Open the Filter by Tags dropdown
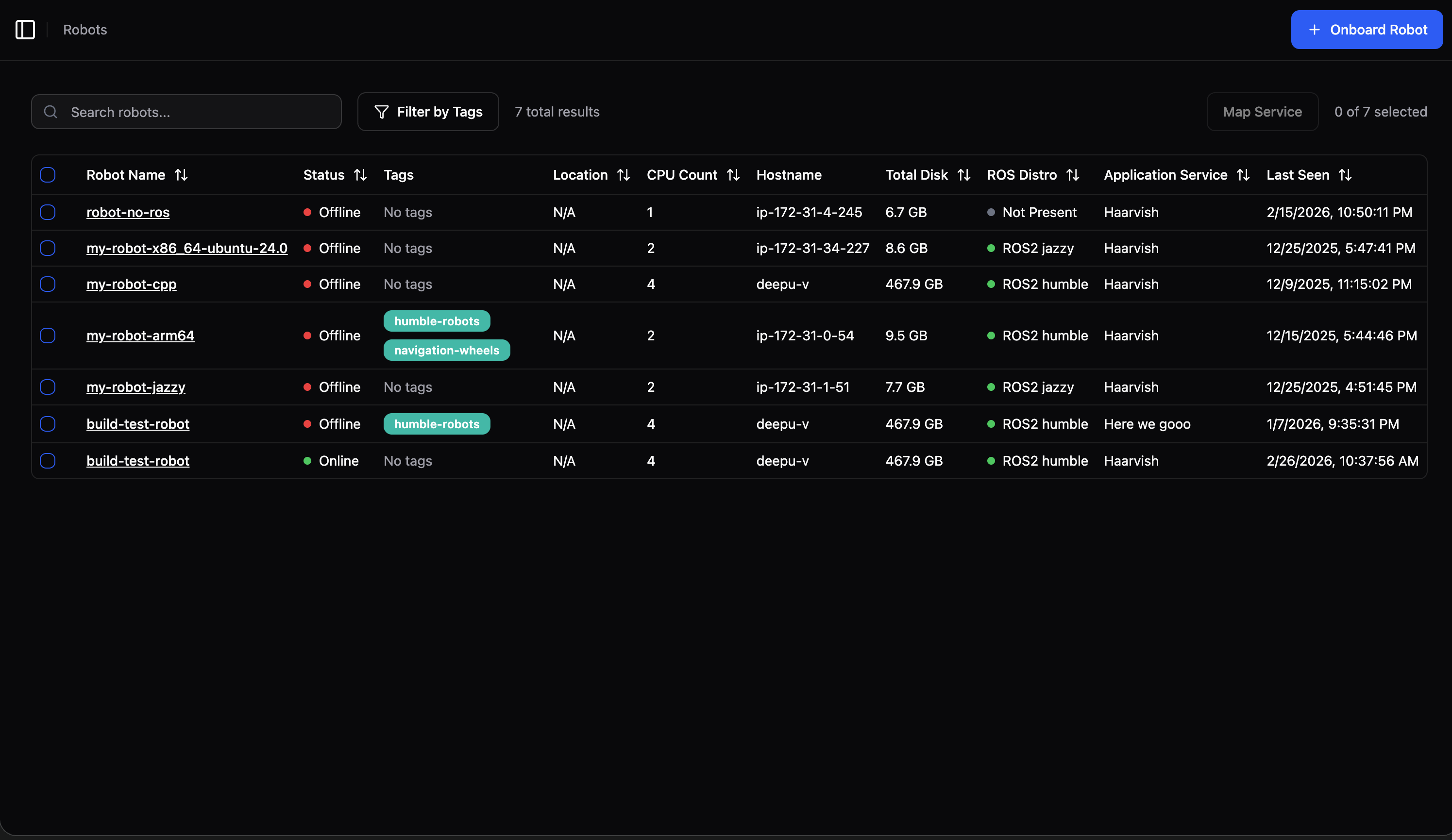Screen dimensions: 1452x840 (428, 112)
